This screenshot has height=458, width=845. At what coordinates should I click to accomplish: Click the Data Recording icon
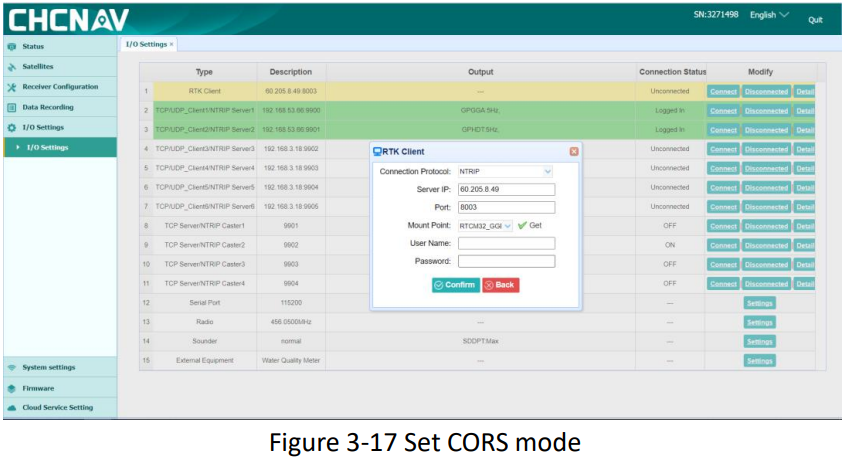12,107
